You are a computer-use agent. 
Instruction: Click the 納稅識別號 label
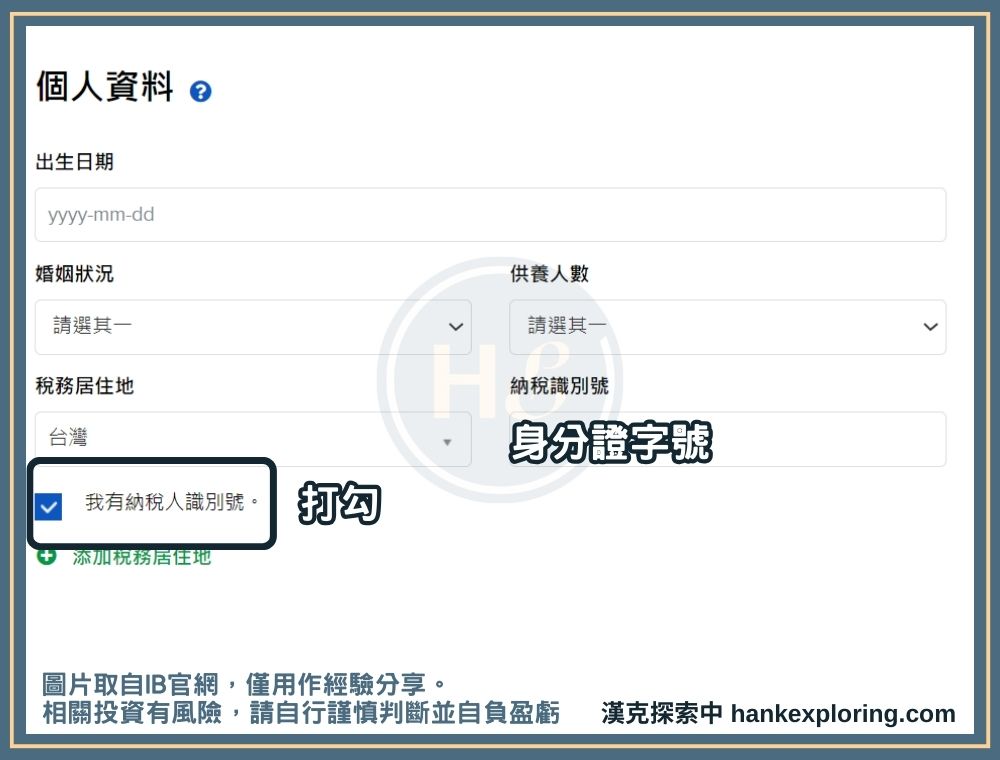[559, 386]
